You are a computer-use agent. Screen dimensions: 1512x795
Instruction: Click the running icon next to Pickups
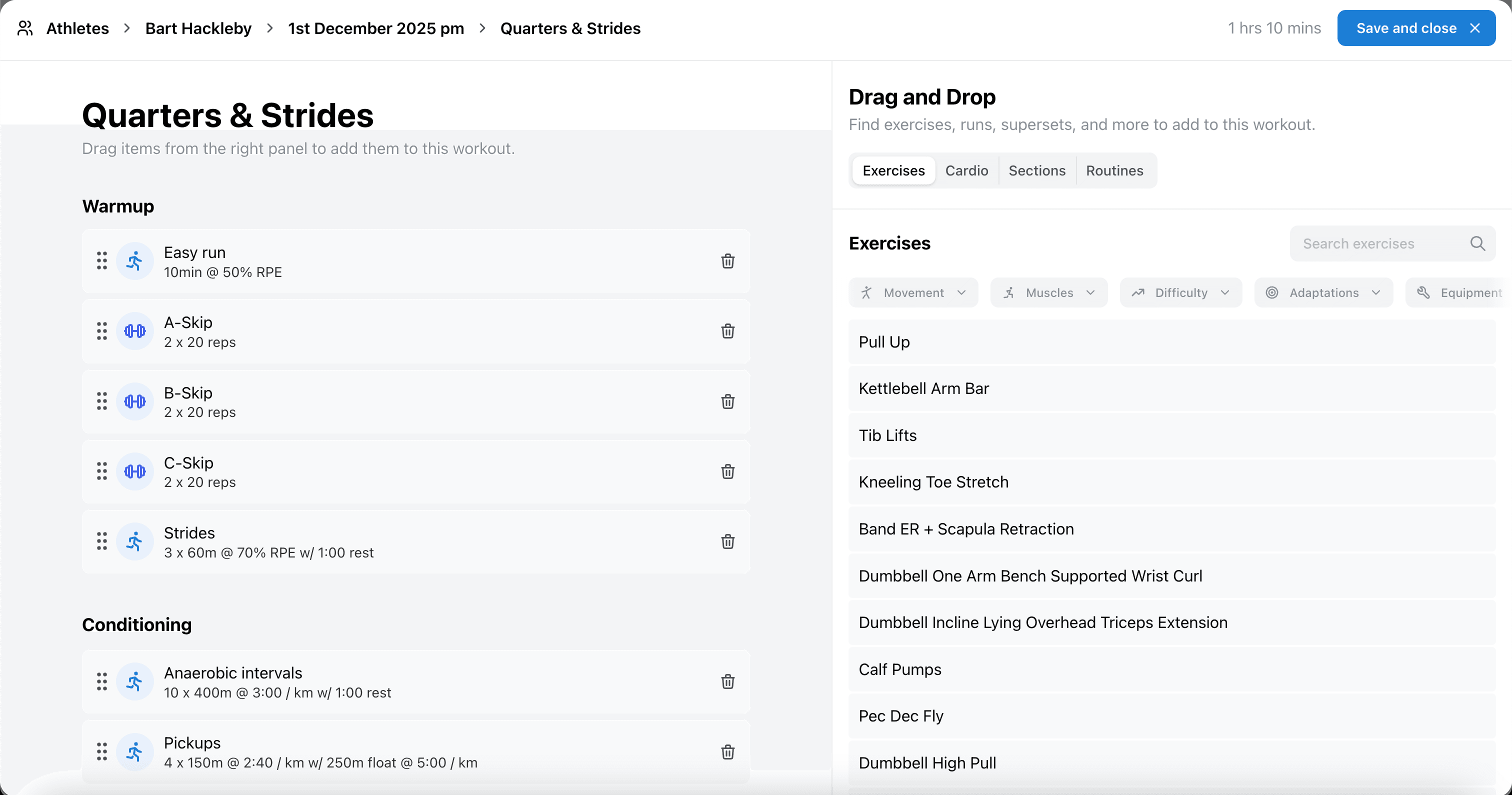click(x=134, y=752)
